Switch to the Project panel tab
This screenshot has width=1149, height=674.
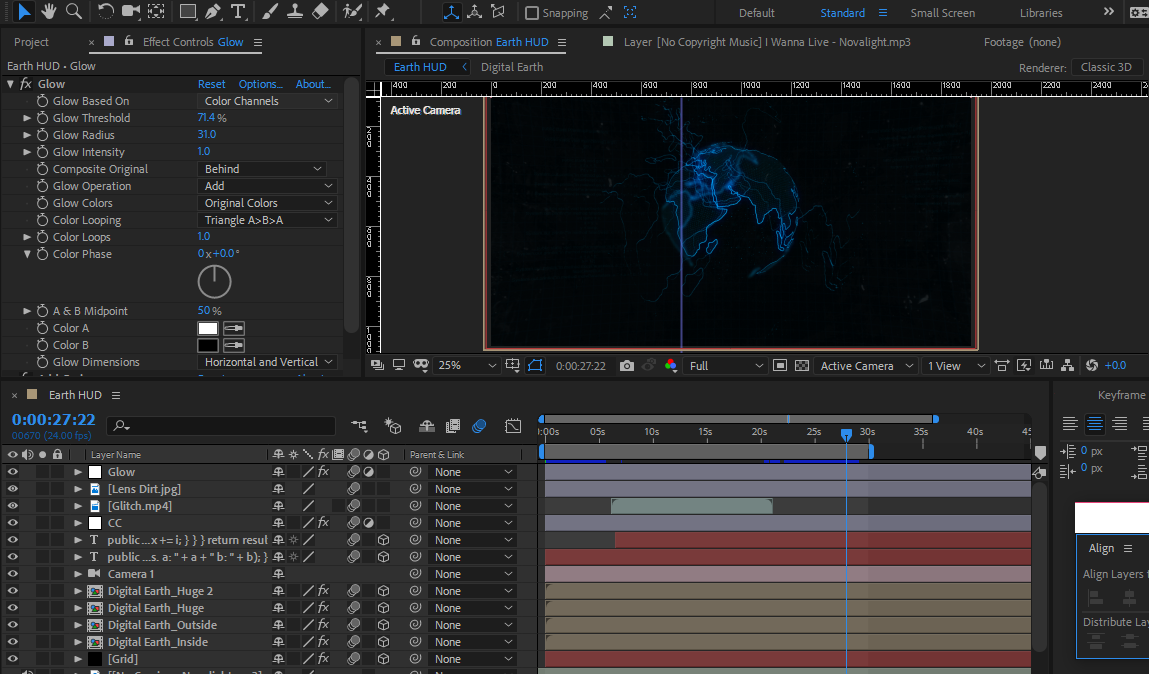31,42
